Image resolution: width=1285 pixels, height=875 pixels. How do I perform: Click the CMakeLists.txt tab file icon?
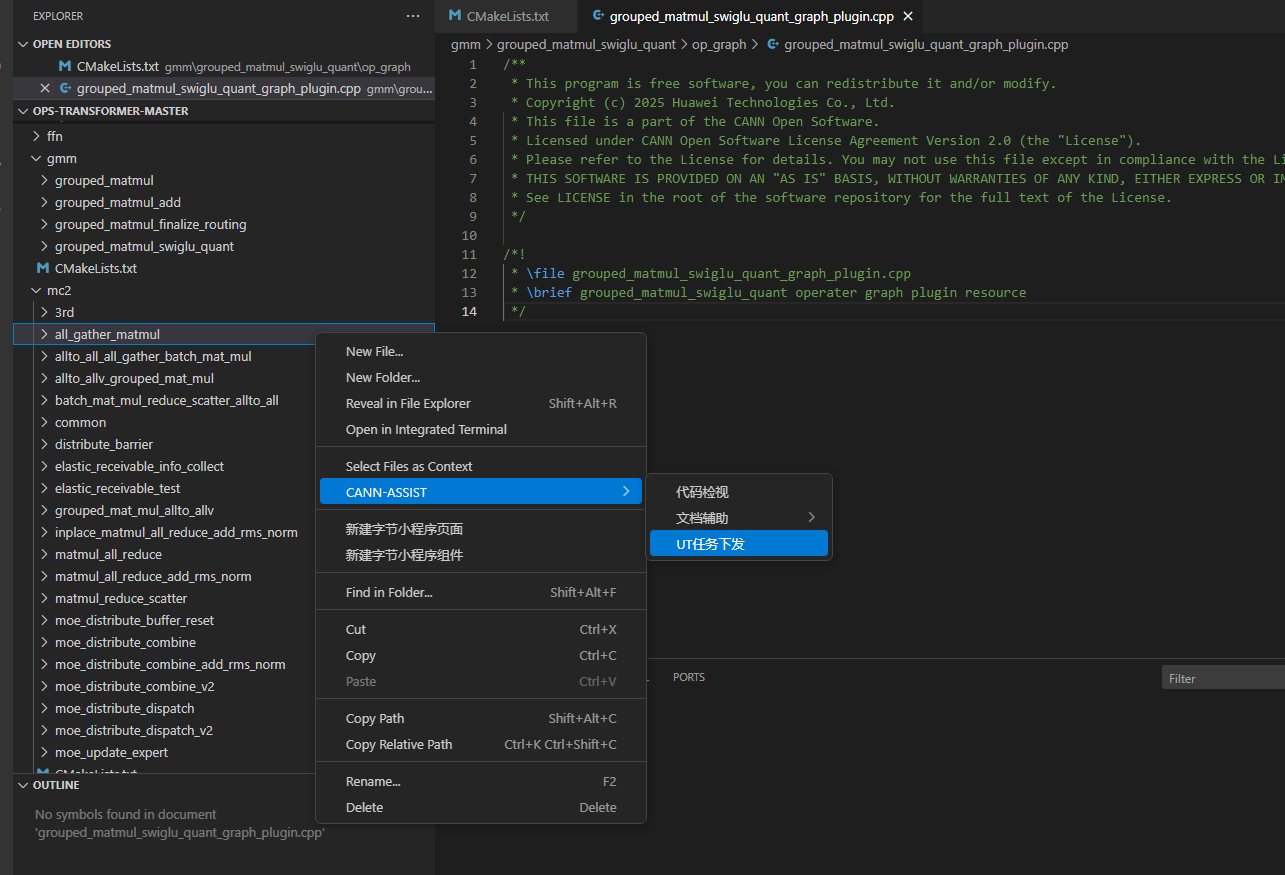[x=456, y=16]
